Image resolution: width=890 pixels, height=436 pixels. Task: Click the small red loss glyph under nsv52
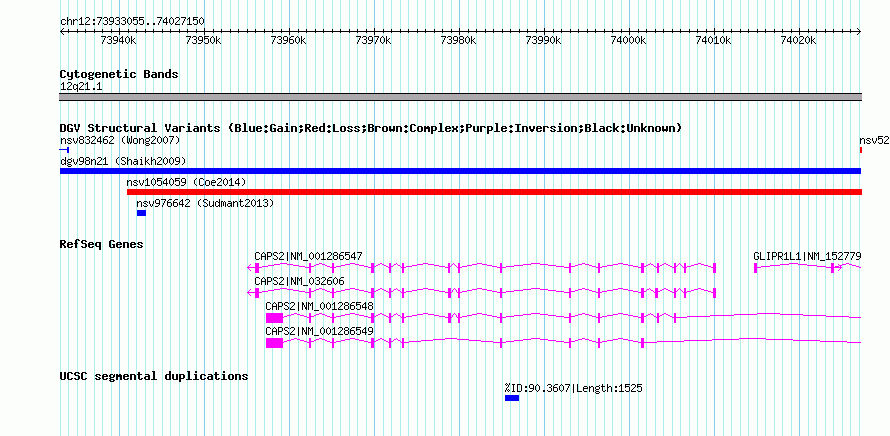[x=861, y=150]
